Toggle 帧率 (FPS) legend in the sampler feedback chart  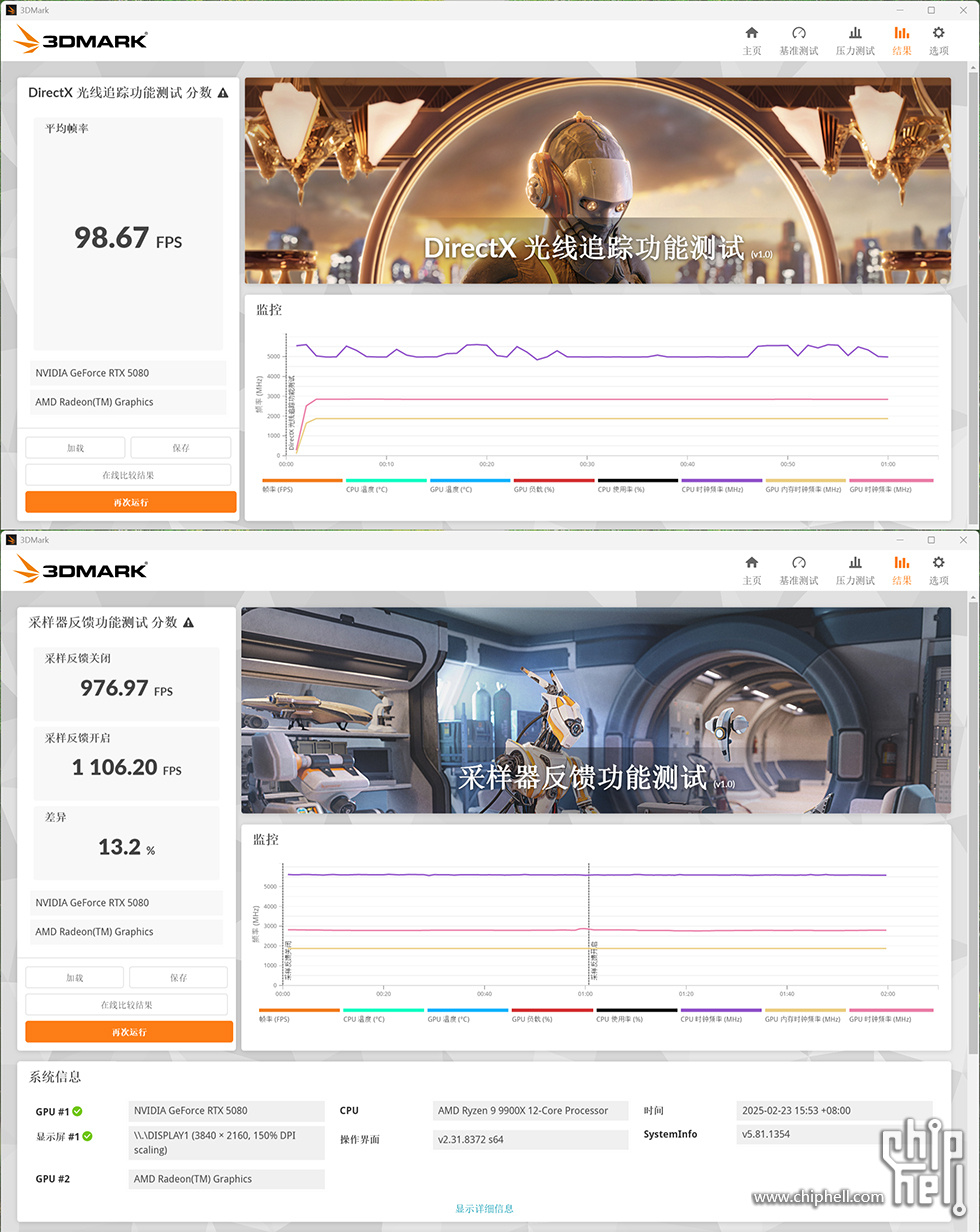pos(300,1015)
